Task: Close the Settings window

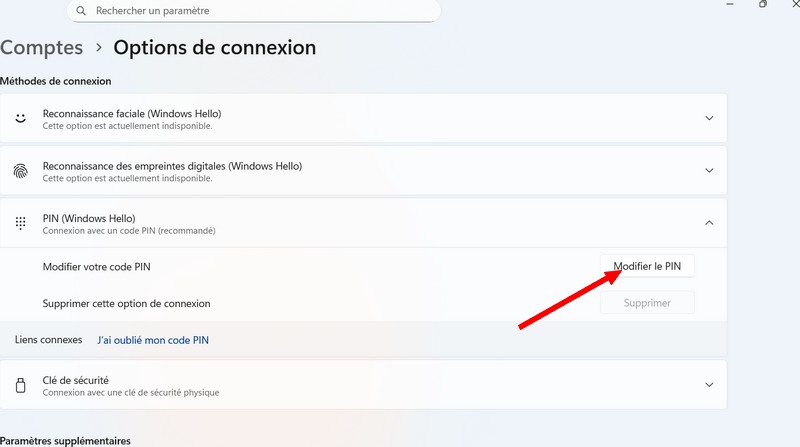Action: click(x=794, y=5)
